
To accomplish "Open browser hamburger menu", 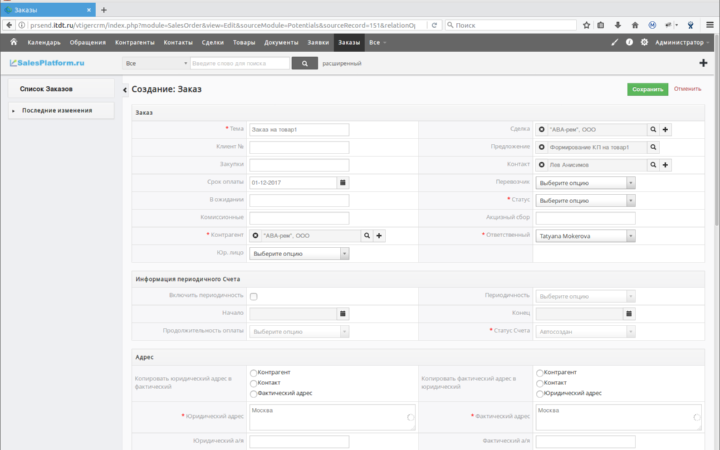I will click(x=710, y=25).
